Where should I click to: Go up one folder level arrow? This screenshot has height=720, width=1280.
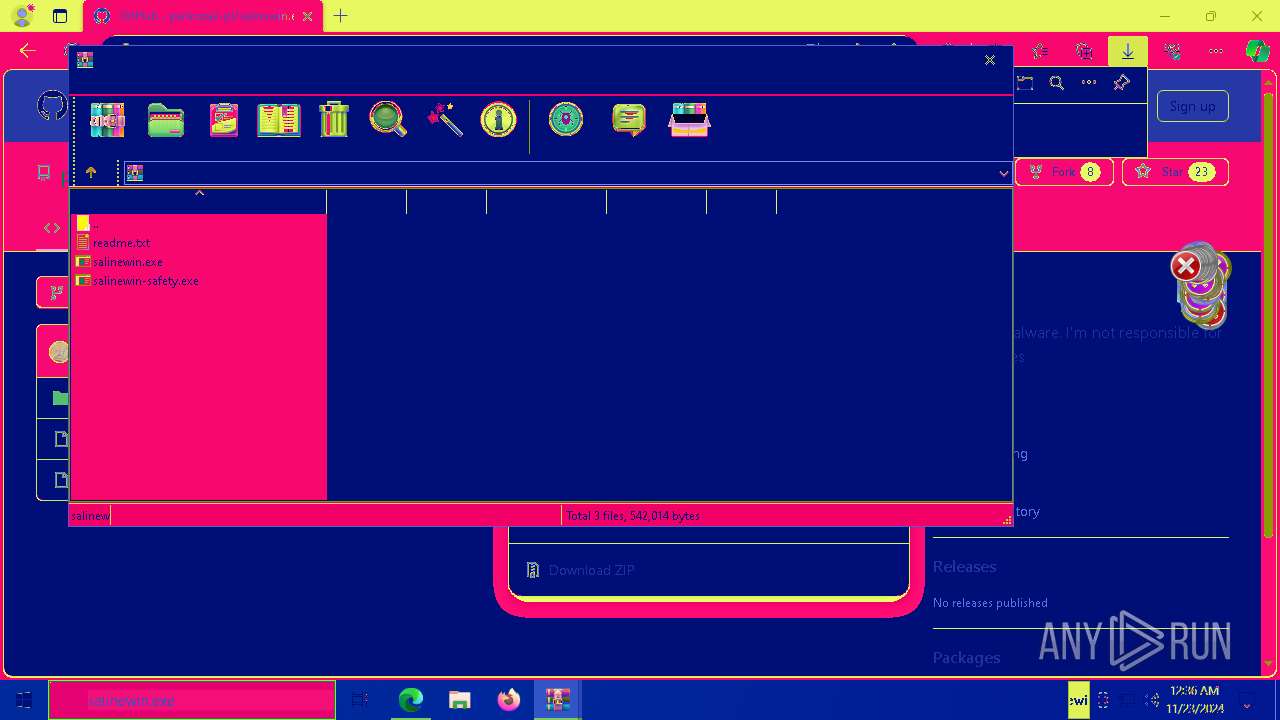point(91,173)
